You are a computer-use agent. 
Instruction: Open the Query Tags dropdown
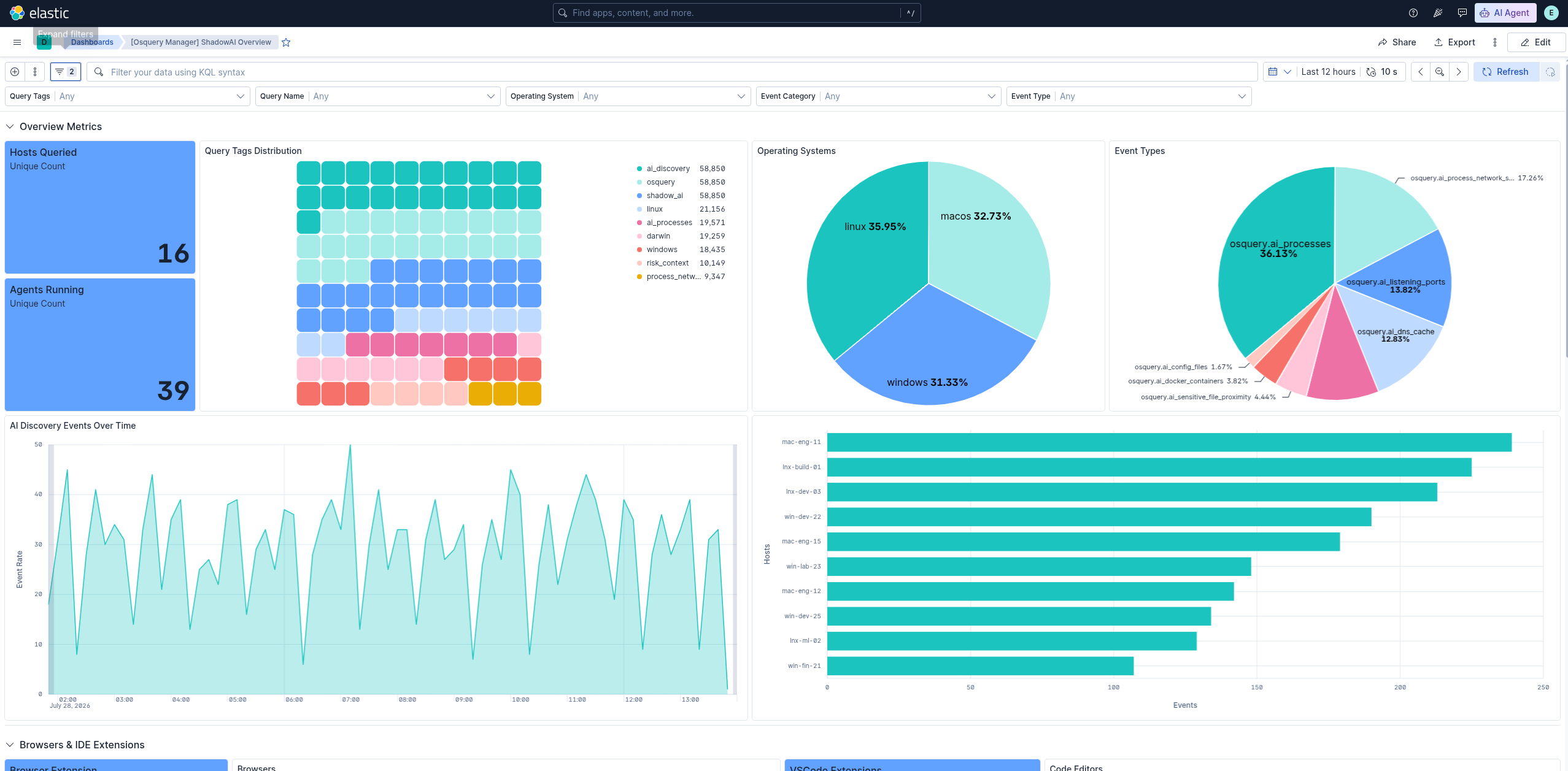(x=128, y=96)
